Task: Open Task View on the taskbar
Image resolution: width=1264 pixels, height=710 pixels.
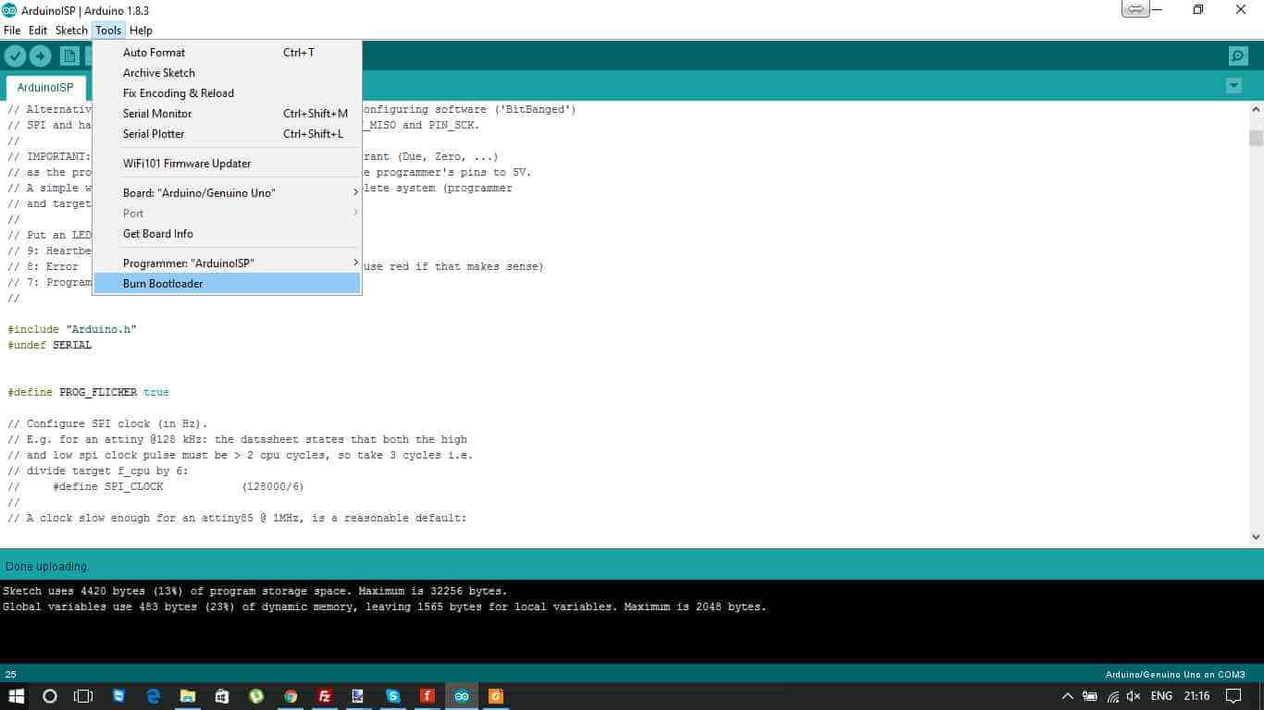Action: (84, 696)
